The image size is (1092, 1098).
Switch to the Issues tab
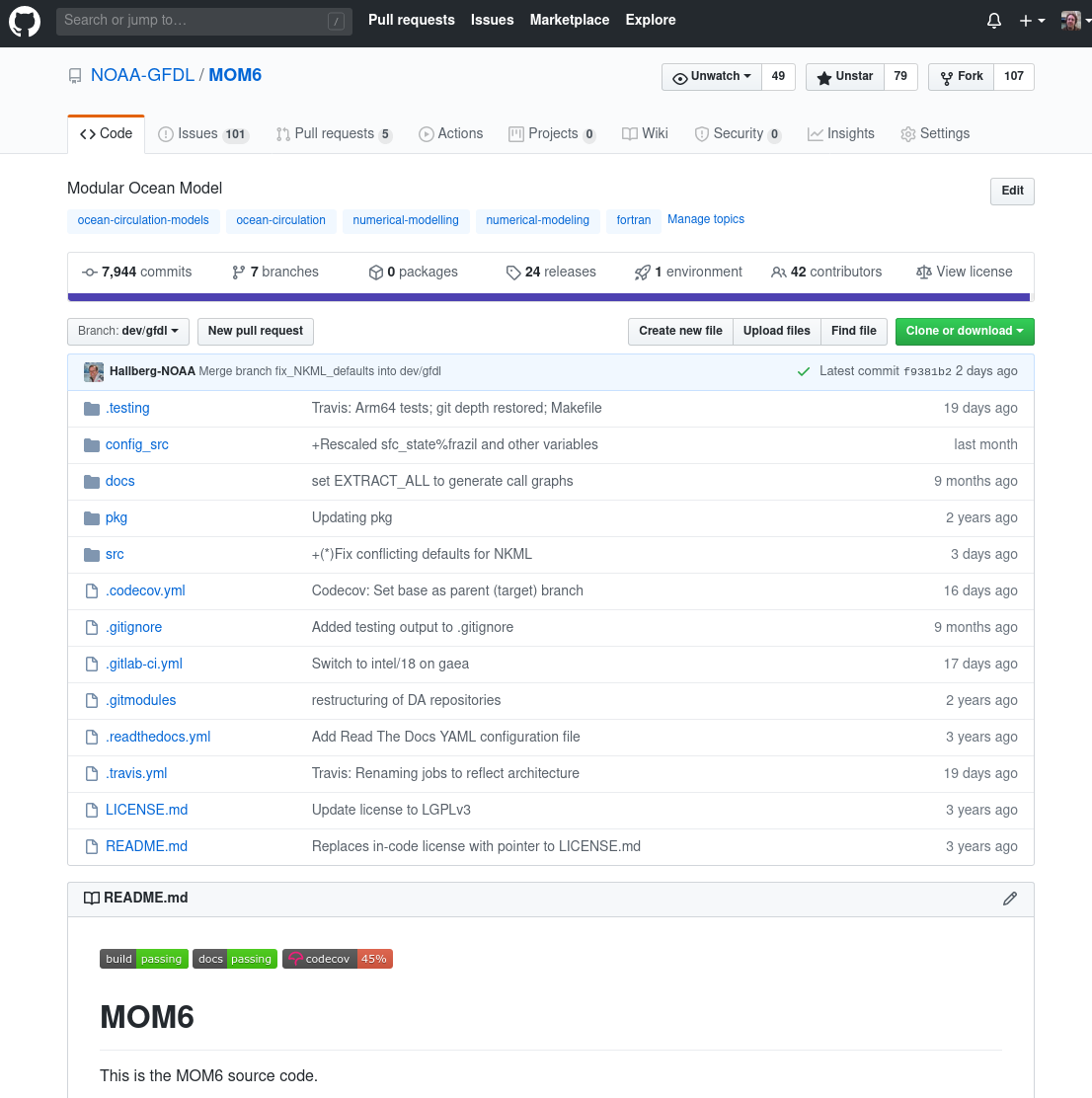point(202,134)
